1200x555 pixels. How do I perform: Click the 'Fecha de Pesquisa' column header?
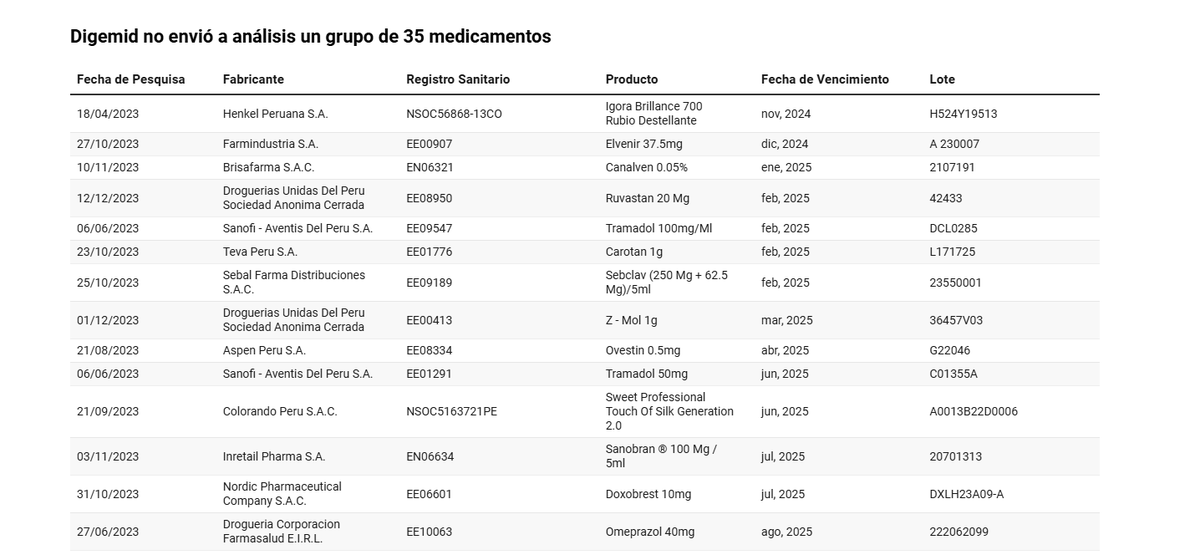coord(131,79)
